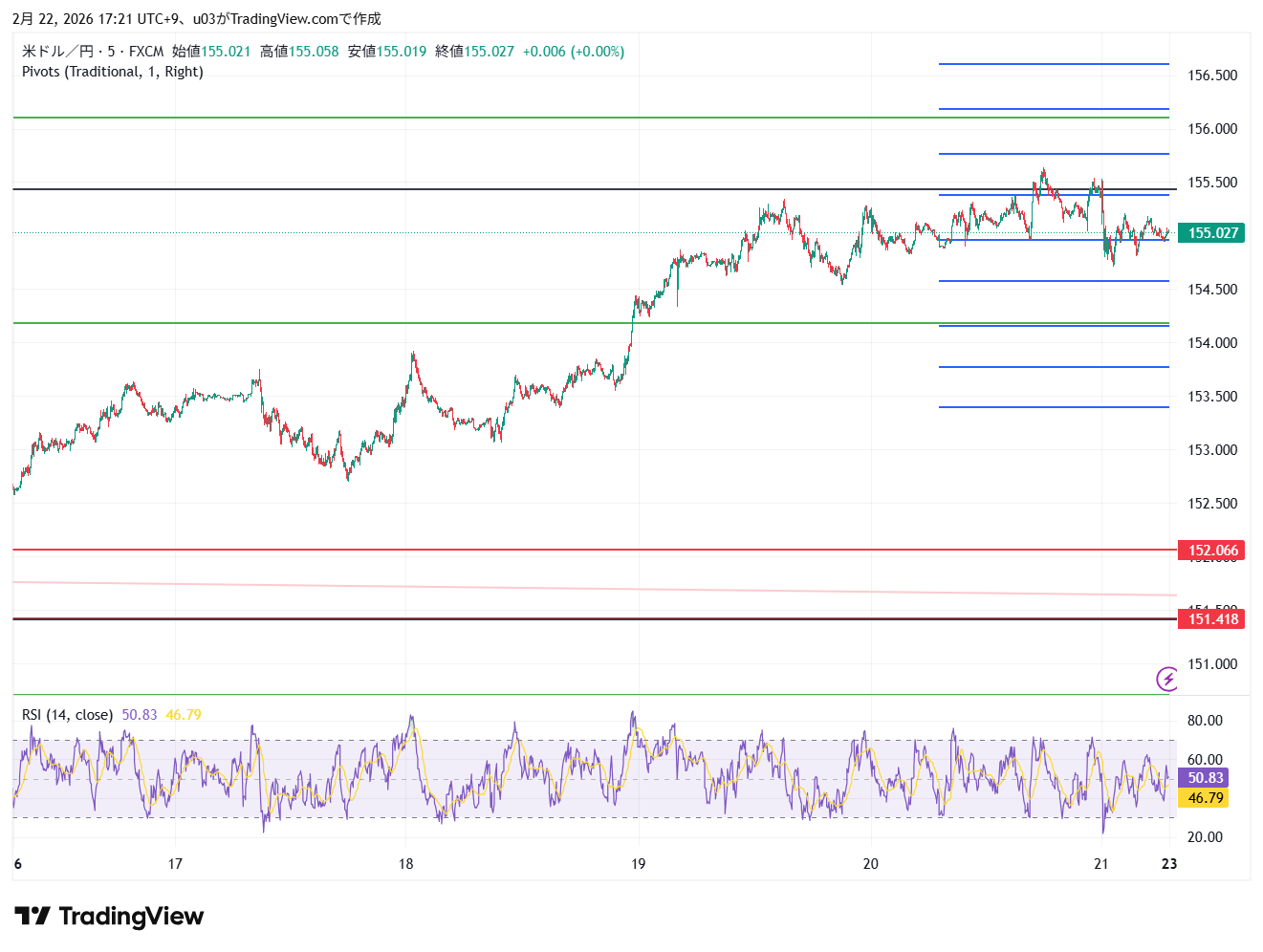Click the yellow 46.79 RSI value tag
The width and height of the screenshot is (1263, 952).
point(1205,798)
